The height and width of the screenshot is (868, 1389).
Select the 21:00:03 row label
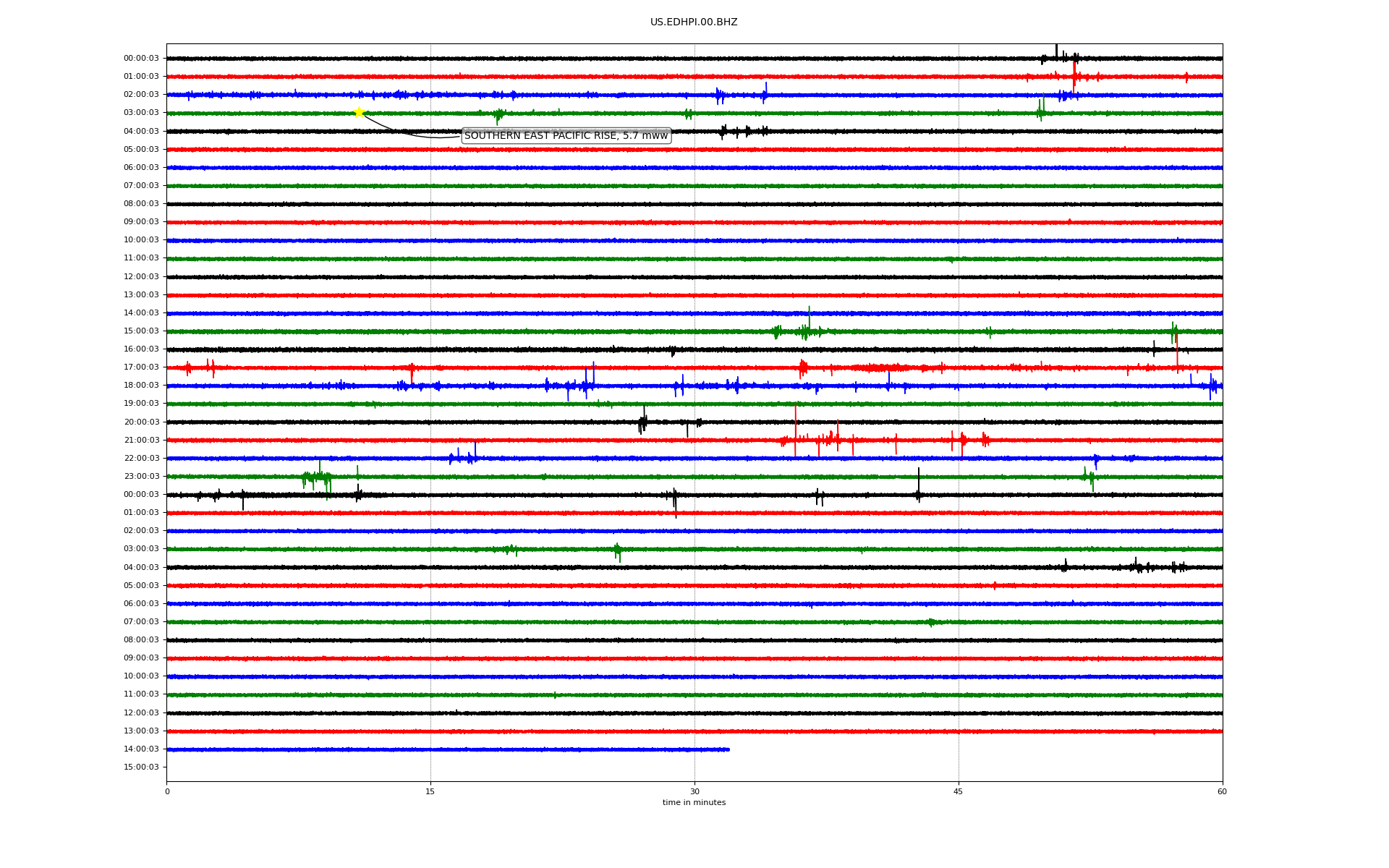pos(141,441)
